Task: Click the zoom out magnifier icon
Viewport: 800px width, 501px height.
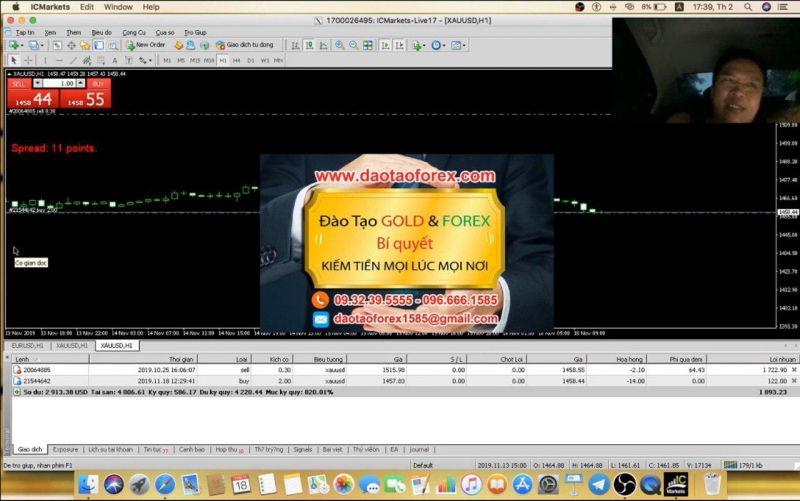Action: tap(354, 45)
